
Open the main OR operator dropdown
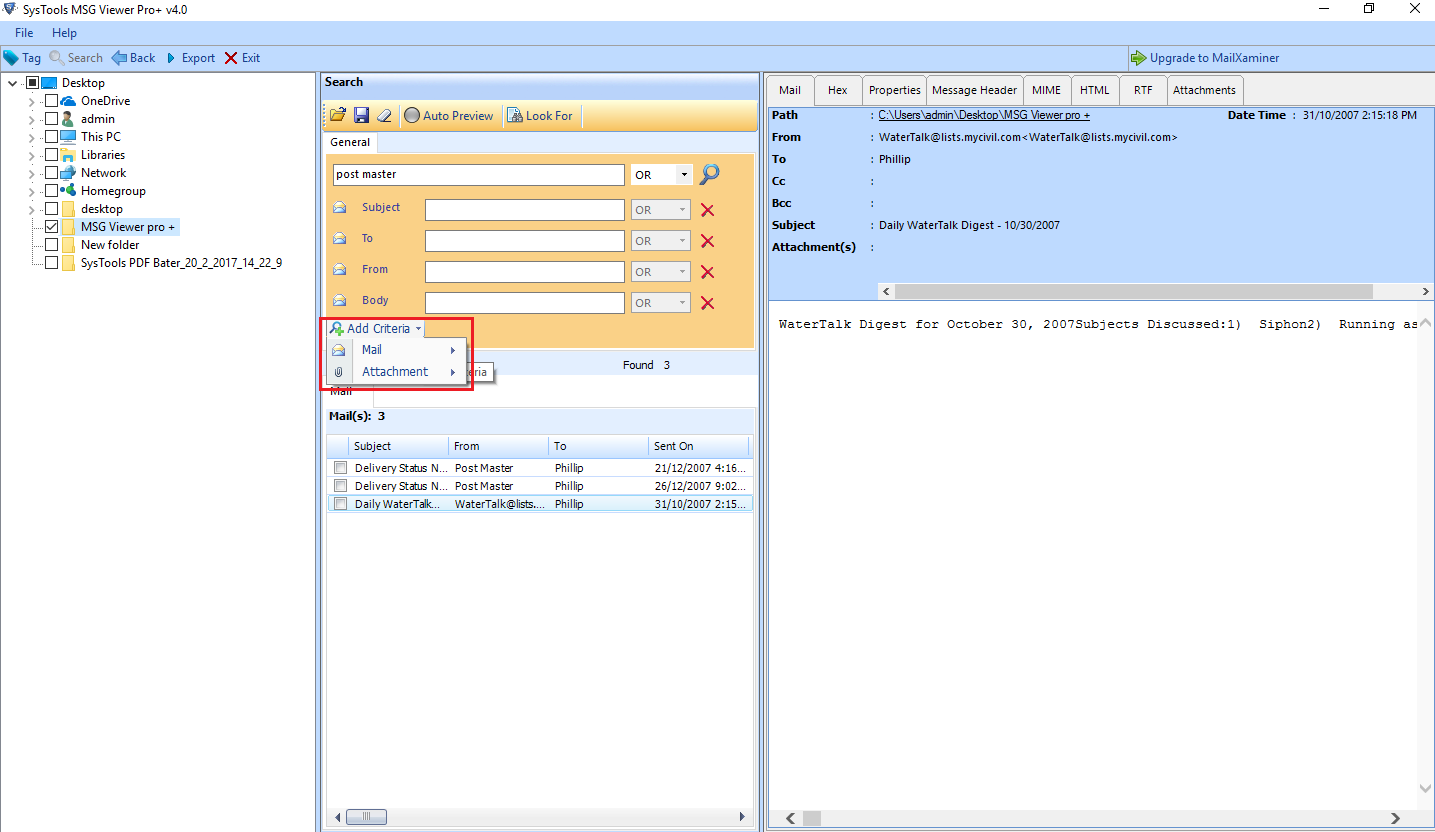(684, 175)
